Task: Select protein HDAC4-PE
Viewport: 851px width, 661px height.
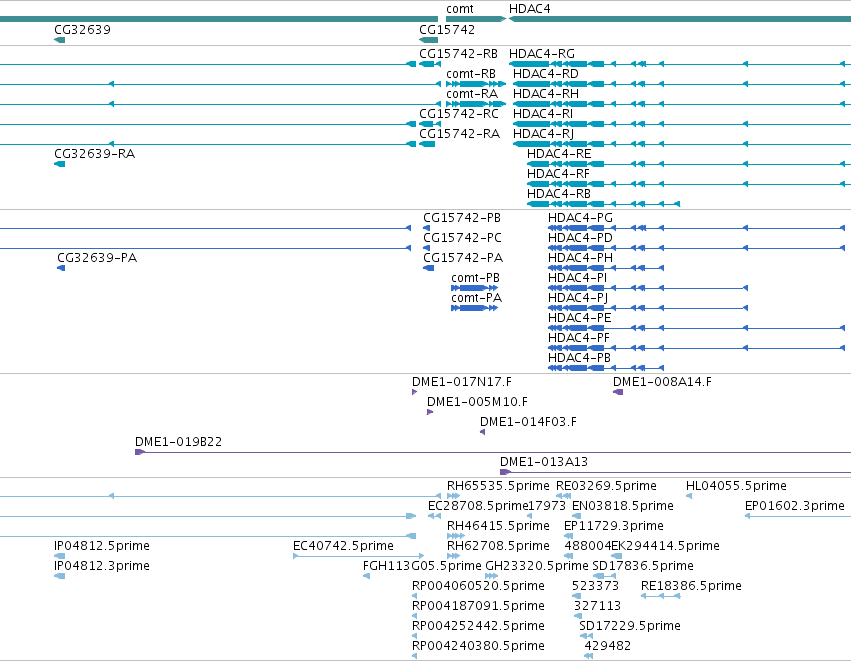Action: pos(580,319)
